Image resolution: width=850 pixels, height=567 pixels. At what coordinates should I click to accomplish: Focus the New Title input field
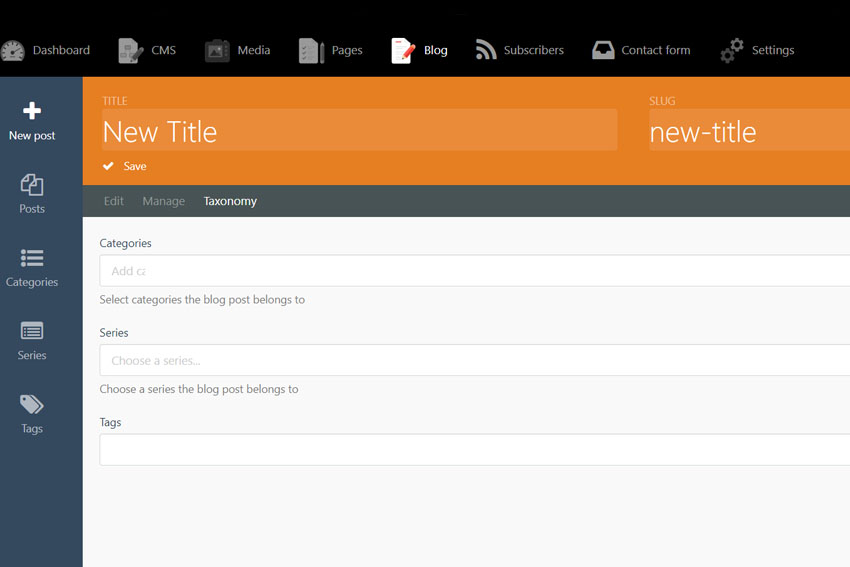pyautogui.click(x=360, y=130)
